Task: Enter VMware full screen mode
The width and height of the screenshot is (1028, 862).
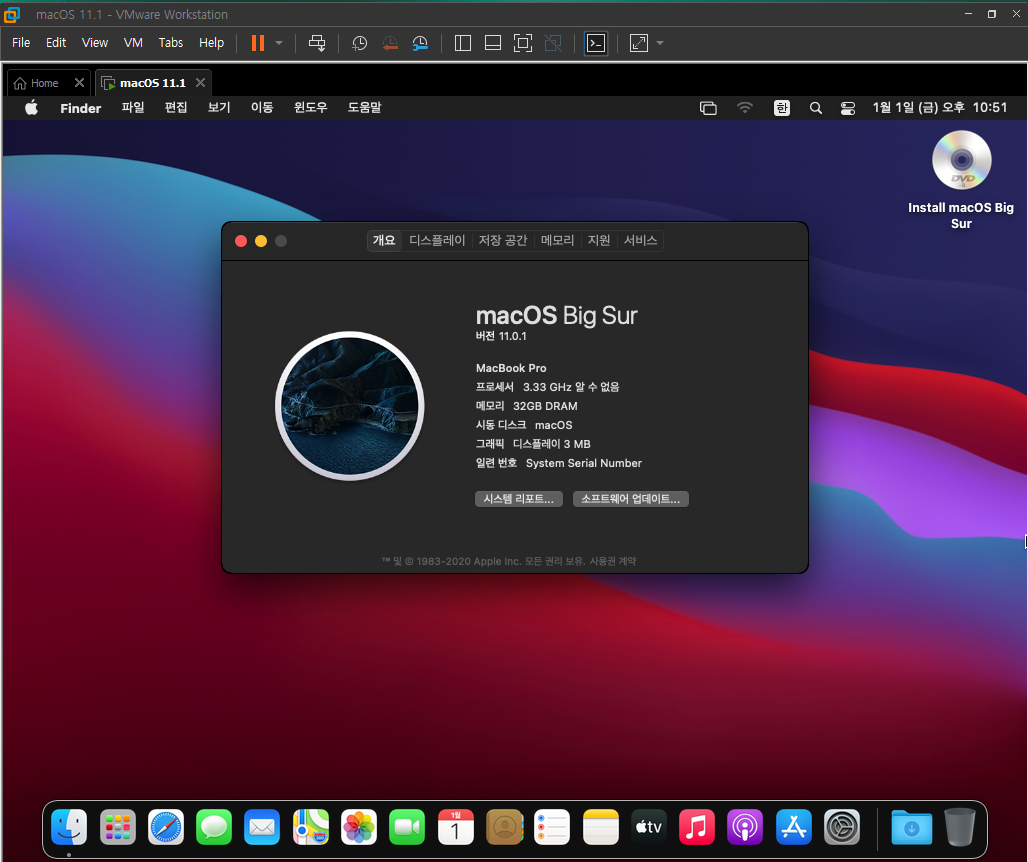Action: (523, 43)
